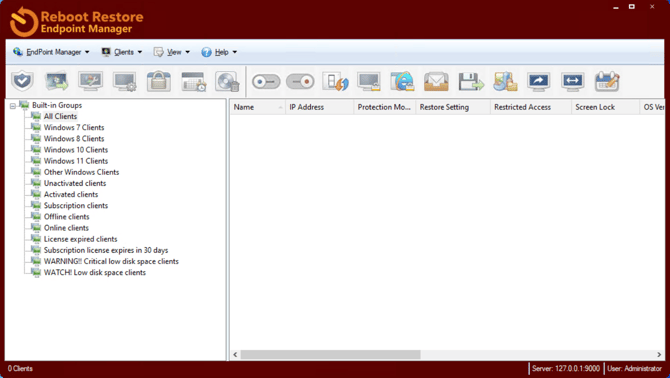Click the User: Administrator status text
This screenshot has height=378, width=670.
pos(635,368)
